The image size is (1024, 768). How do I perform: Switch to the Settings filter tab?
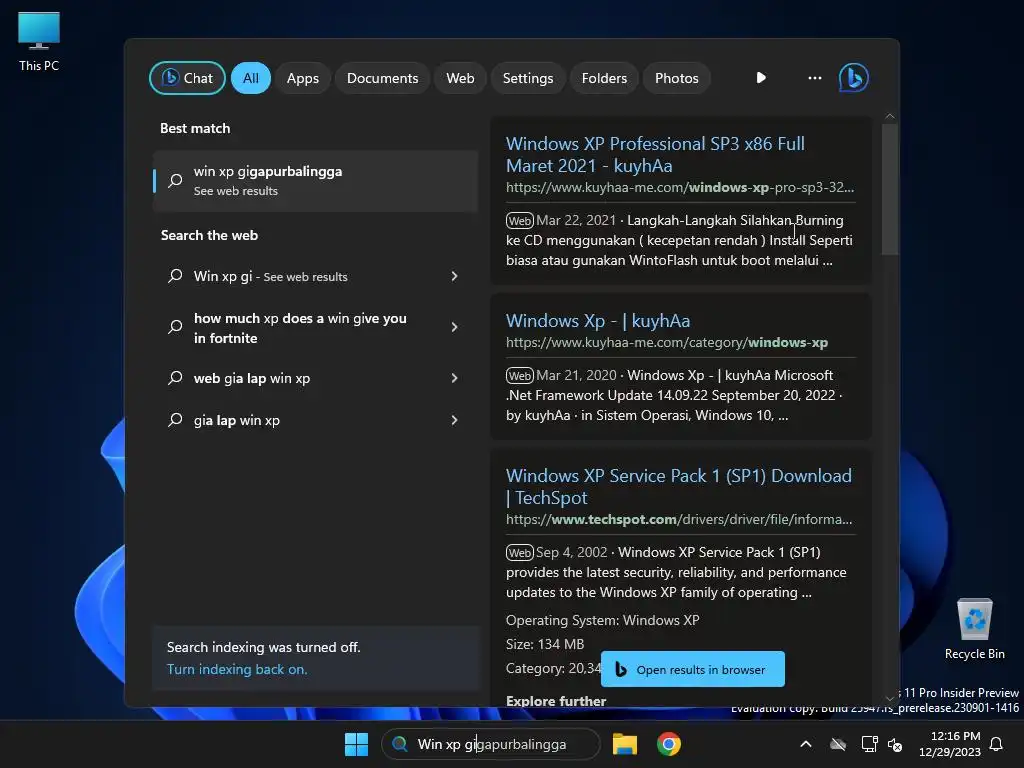[x=528, y=78]
